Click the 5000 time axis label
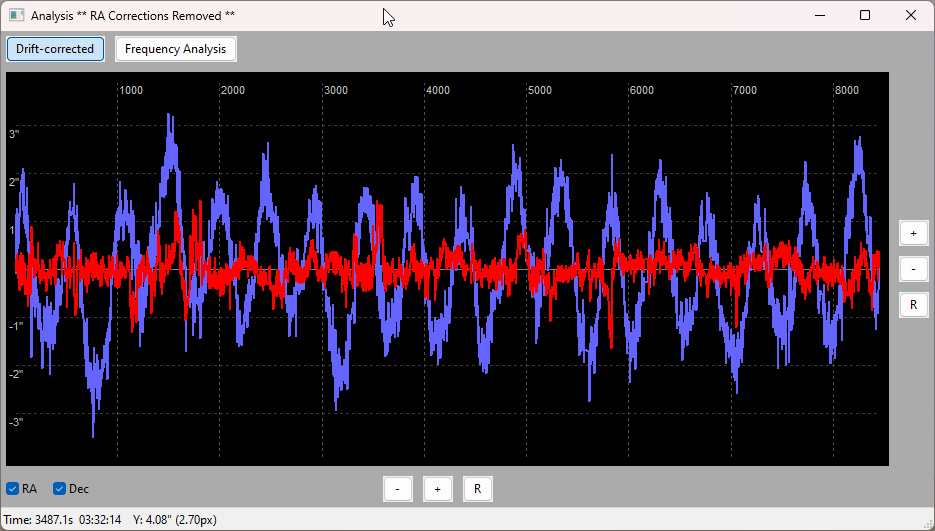The height and width of the screenshot is (531, 935). tap(540, 90)
